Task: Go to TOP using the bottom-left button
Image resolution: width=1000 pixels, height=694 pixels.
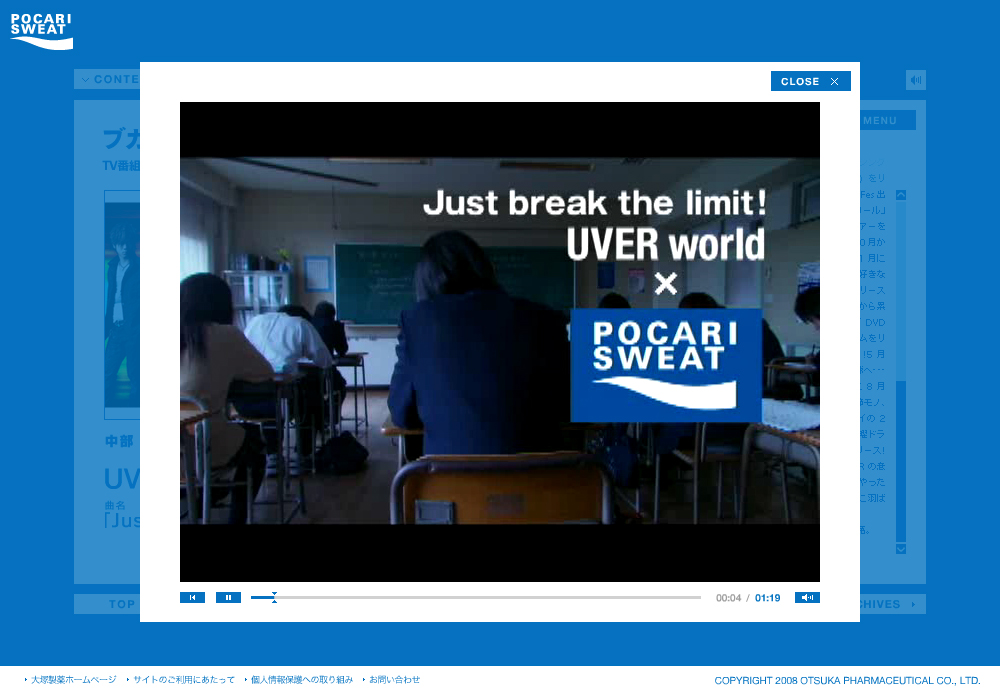Action: [x=107, y=604]
